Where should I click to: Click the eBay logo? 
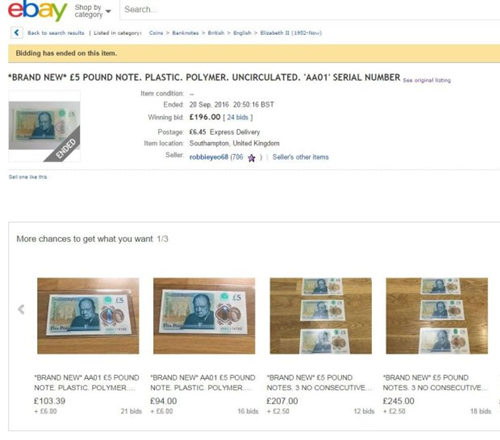37,10
